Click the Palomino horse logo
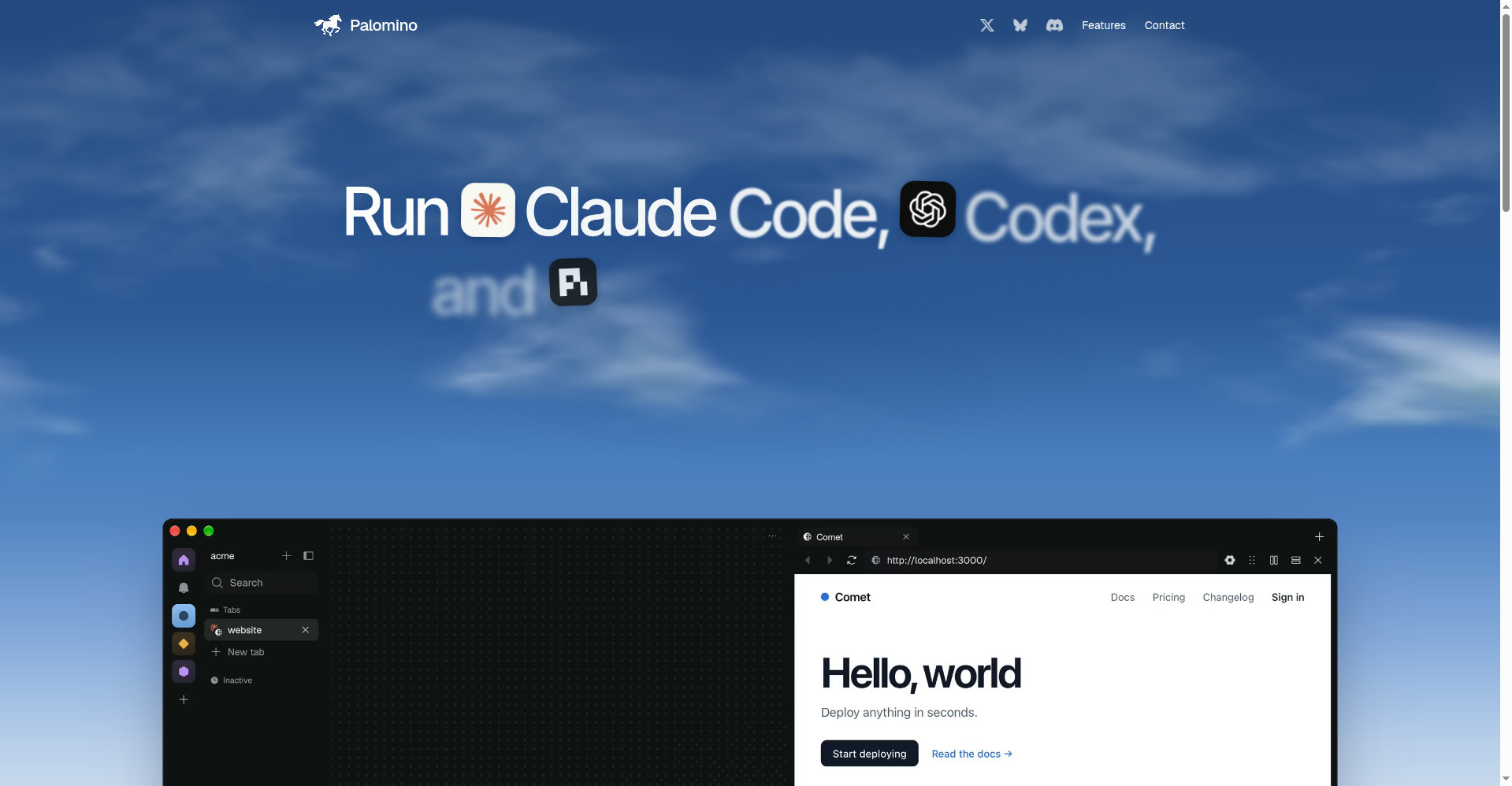This screenshot has width=1512, height=786. tap(328, 25)
